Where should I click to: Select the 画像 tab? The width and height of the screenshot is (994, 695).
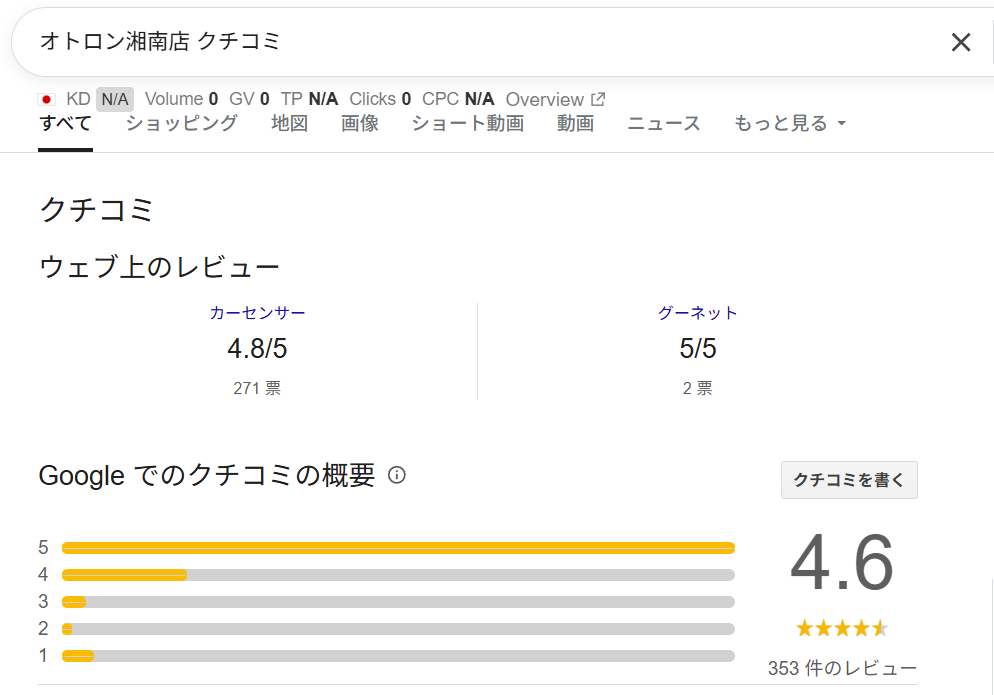(x=360, y=124)
